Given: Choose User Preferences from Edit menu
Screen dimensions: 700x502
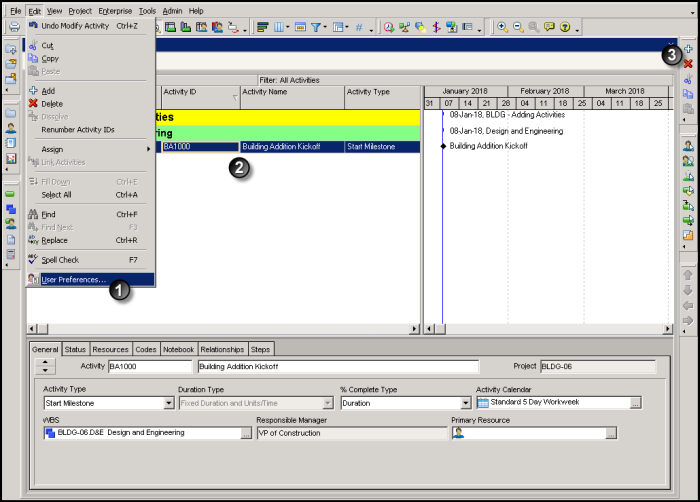Looking at the screenshot, I should click(x=73, y=279).
